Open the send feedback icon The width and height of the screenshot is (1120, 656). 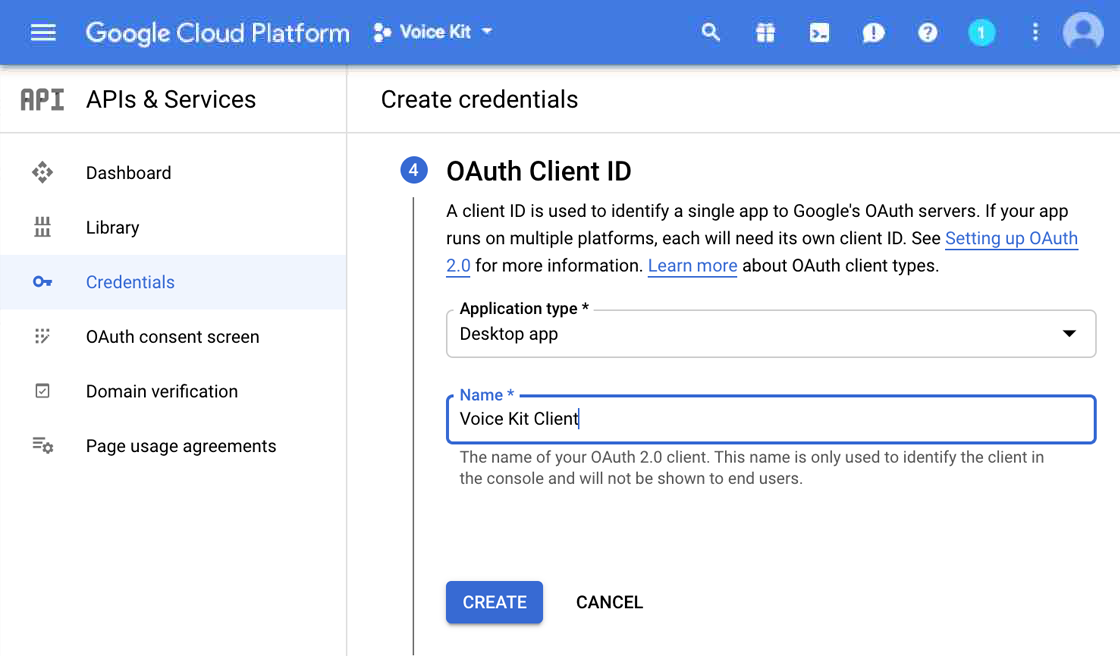[874, 33]
